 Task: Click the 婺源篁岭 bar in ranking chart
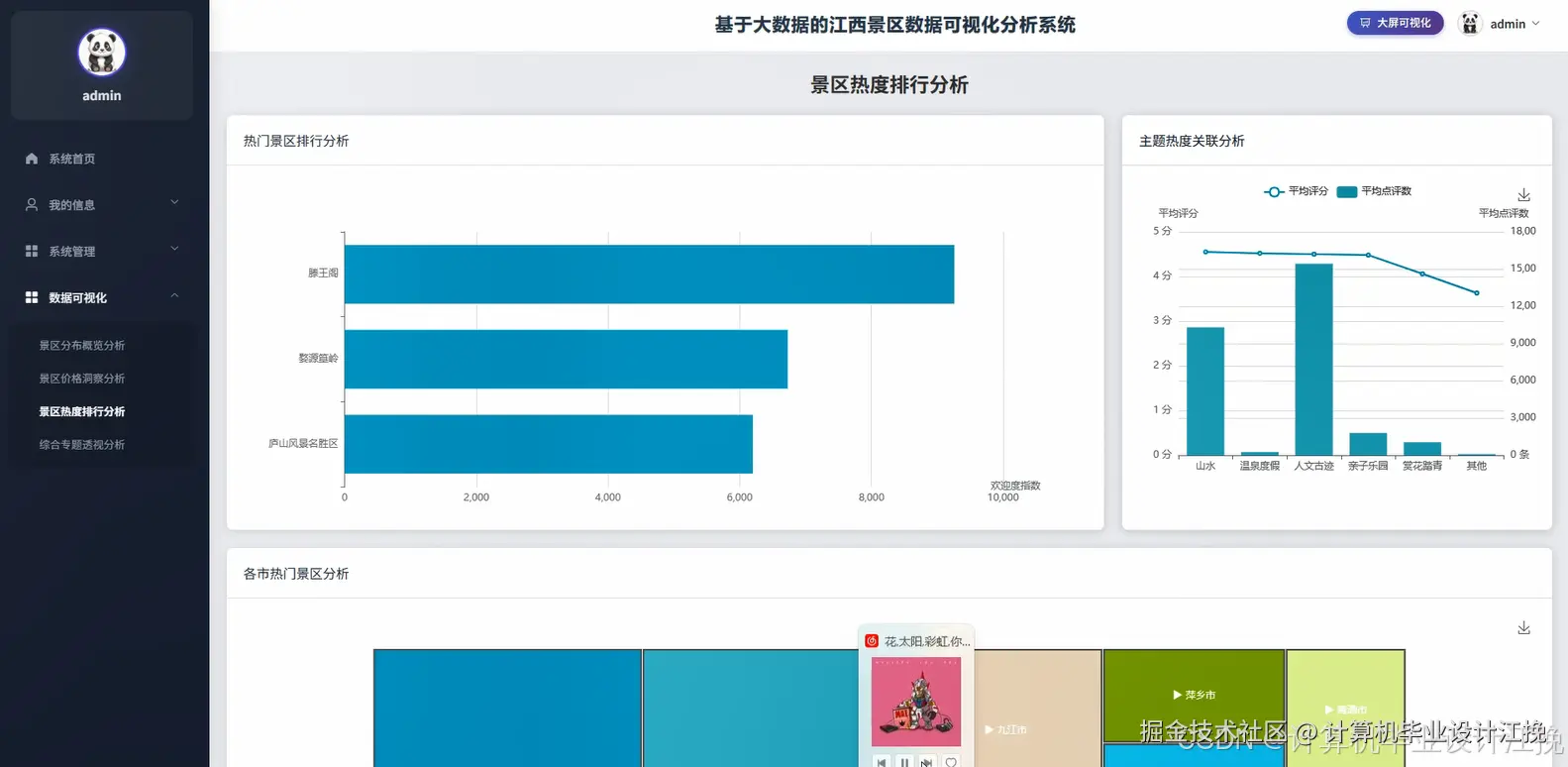tap(566, 359)
